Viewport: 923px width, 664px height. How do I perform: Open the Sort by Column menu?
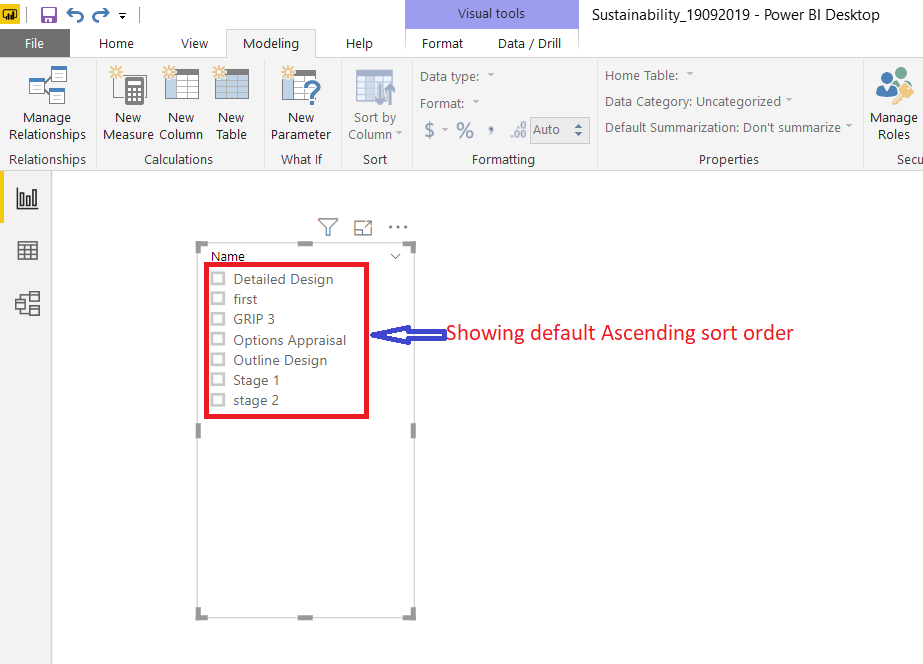[375, 105]
